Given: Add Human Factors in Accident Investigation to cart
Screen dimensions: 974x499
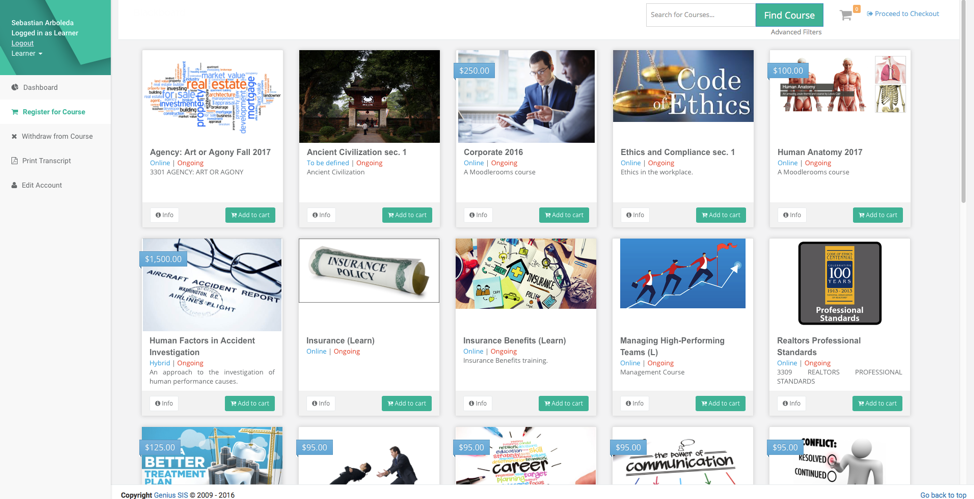Looking at the screenshot, I should pyautogui.click(x=250, y=403).
